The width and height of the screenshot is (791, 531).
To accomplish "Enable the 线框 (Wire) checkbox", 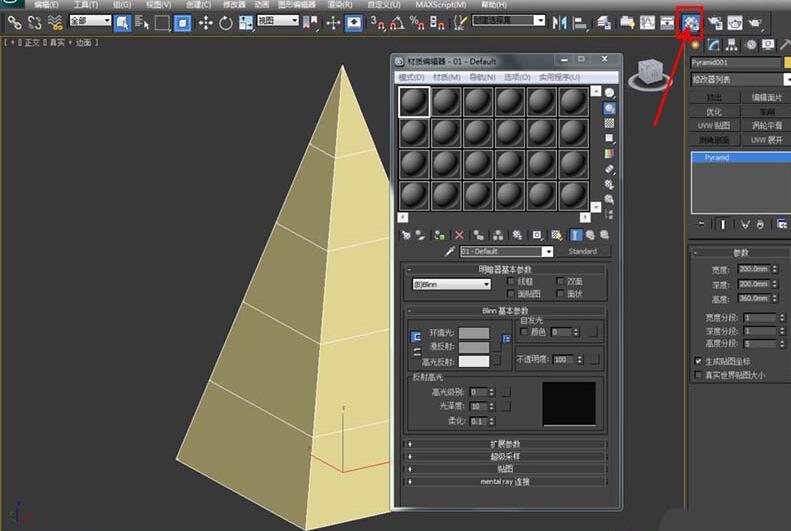I will point(511,281).
